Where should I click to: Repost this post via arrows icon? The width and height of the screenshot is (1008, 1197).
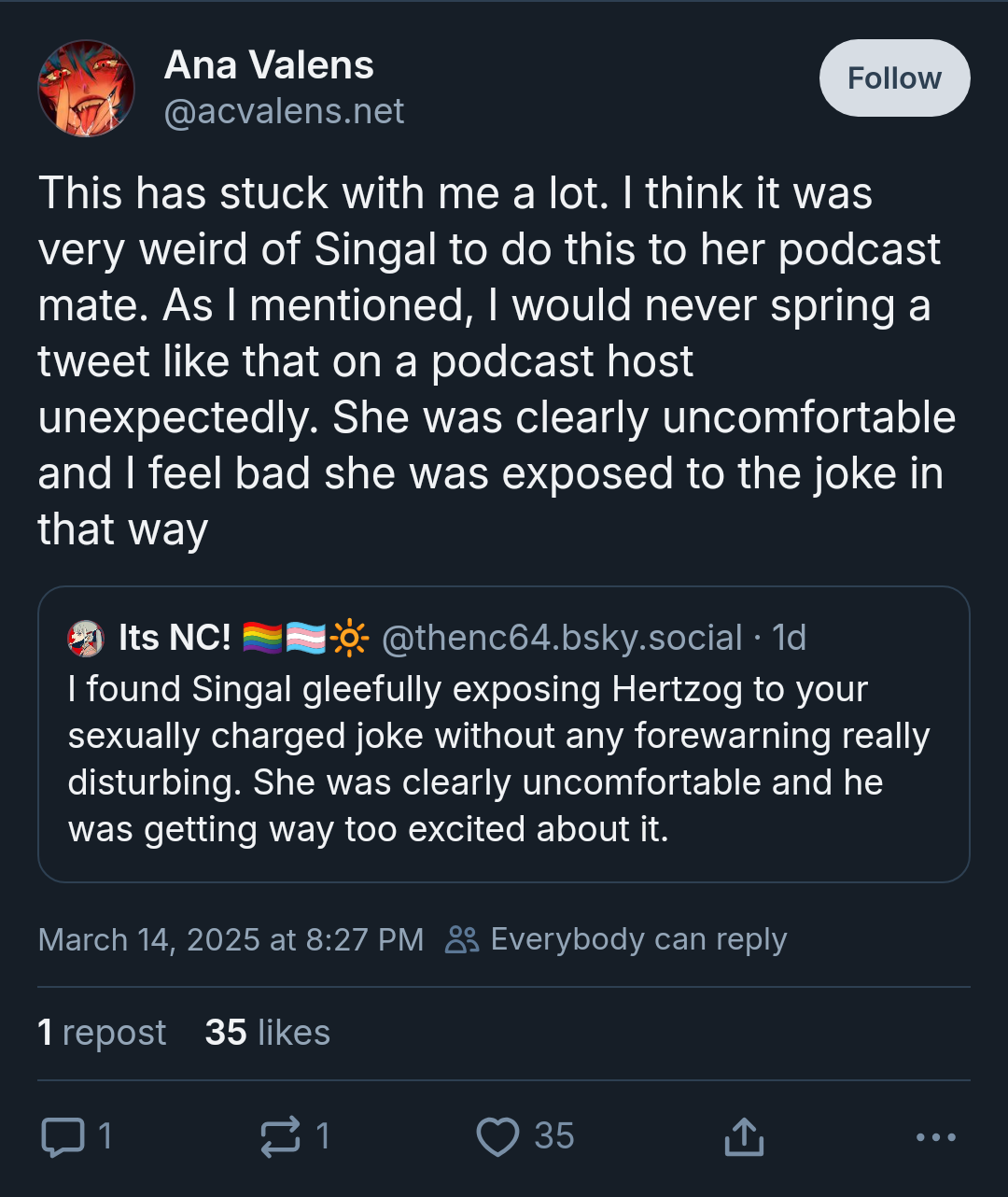click(280, 1137)
